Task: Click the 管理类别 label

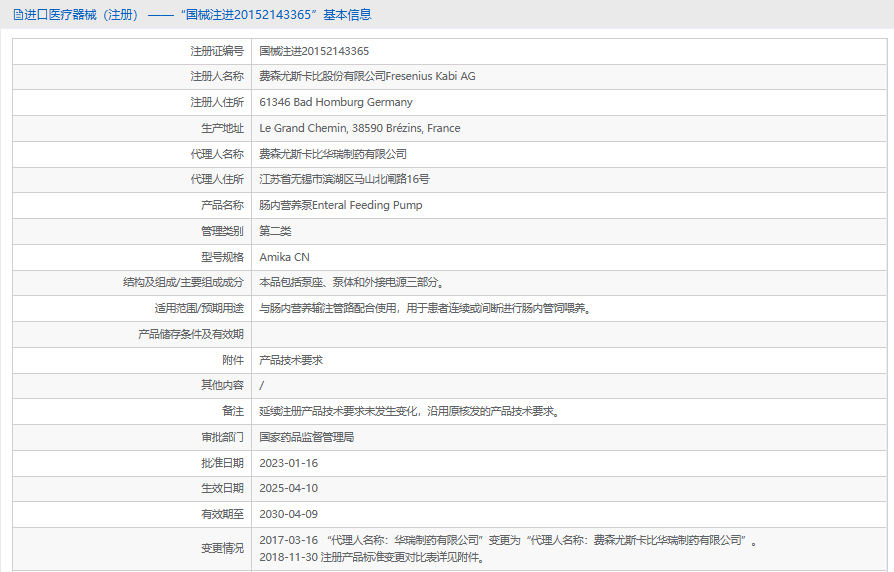Action: click(222, 231)
